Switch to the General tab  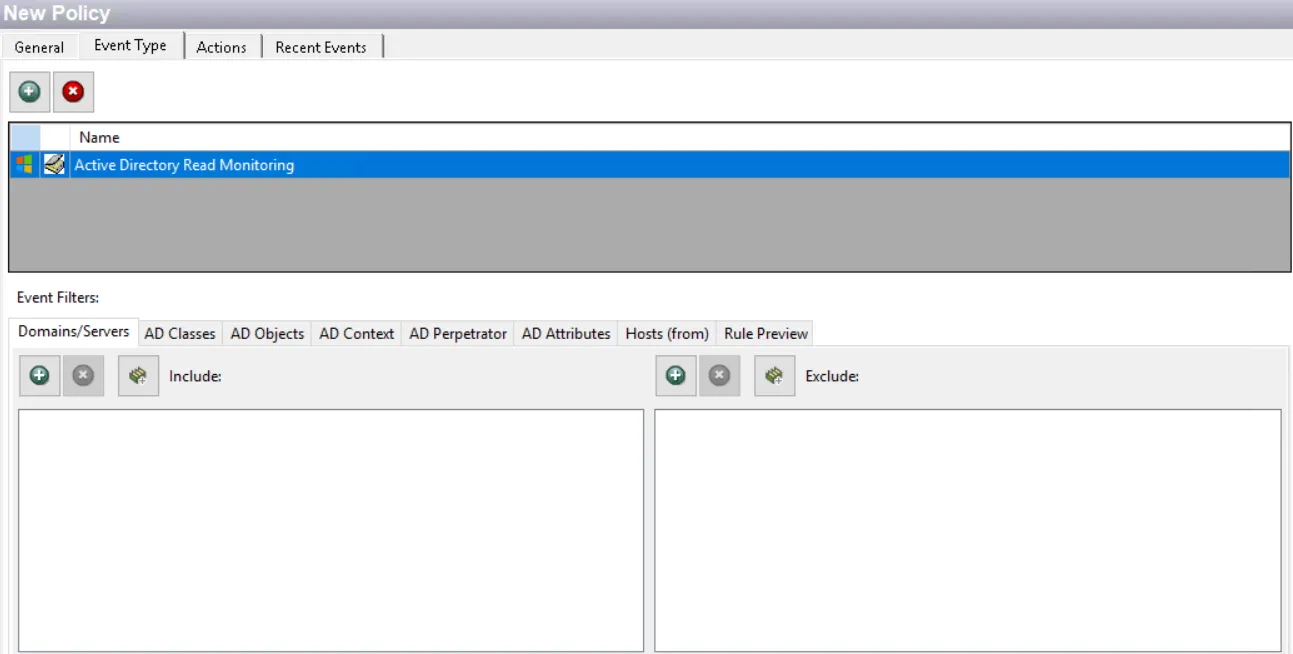pos(39,47)
